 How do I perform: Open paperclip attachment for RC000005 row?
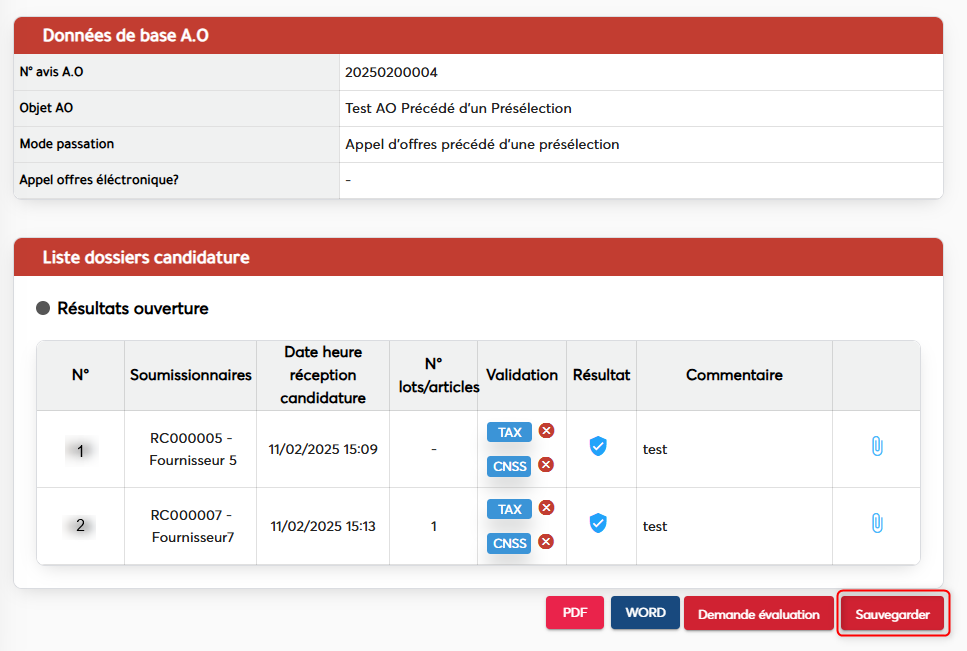876,446
